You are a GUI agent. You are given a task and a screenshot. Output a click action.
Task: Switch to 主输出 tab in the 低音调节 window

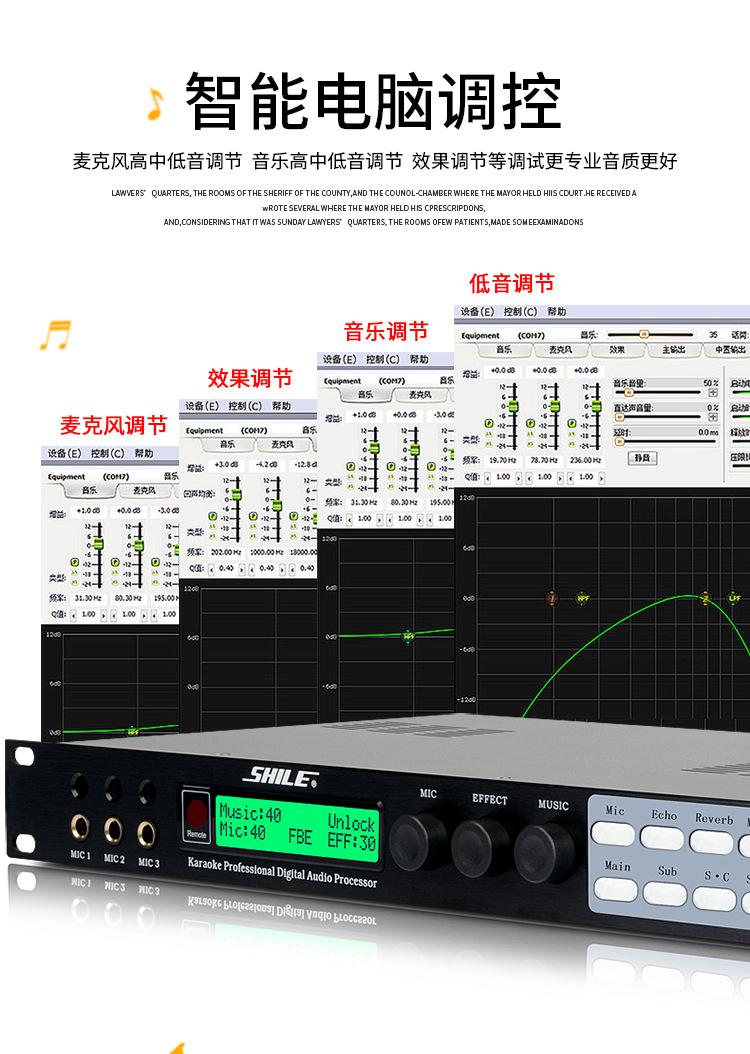(673, 350)
